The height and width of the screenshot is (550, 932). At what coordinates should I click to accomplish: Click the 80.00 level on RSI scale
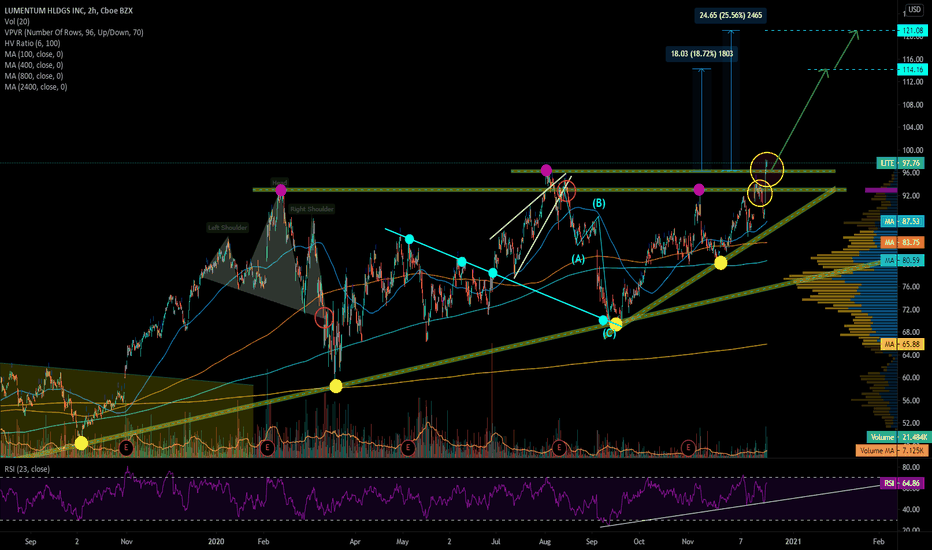(x=912, y=467)
